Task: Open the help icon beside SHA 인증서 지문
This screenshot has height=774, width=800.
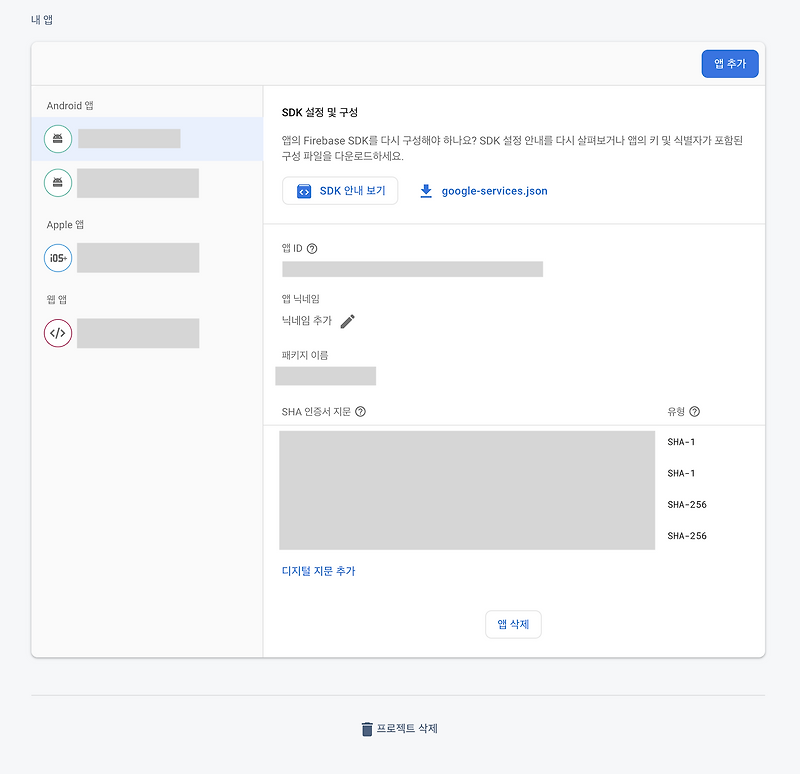Action: pos(361,411)
